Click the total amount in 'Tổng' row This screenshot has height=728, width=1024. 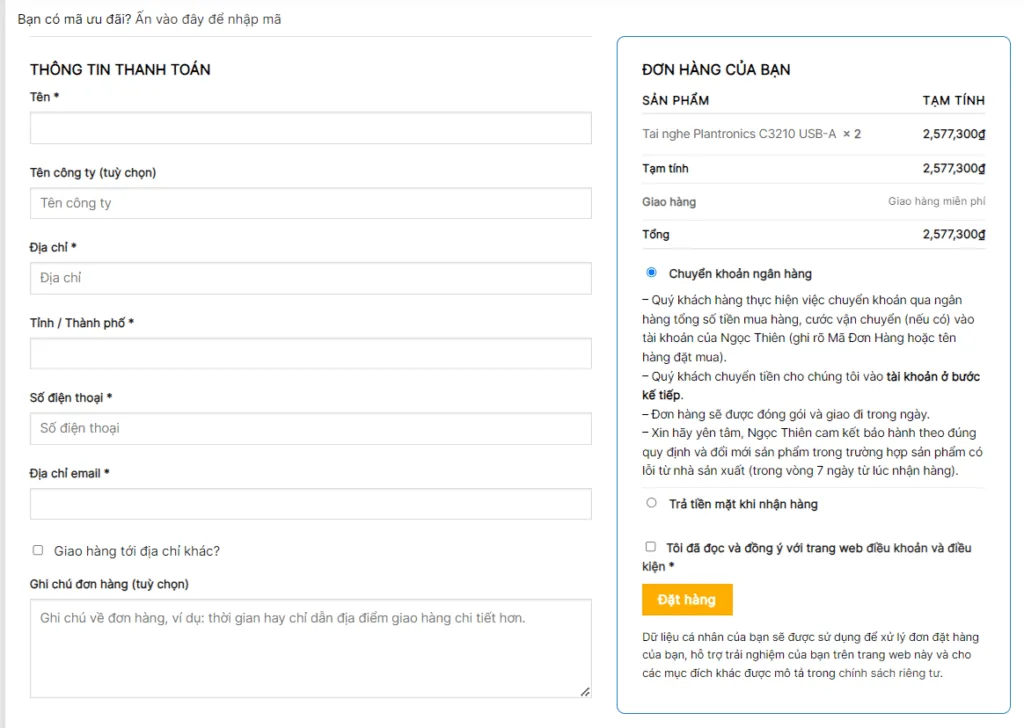click(x=953, y=235)
